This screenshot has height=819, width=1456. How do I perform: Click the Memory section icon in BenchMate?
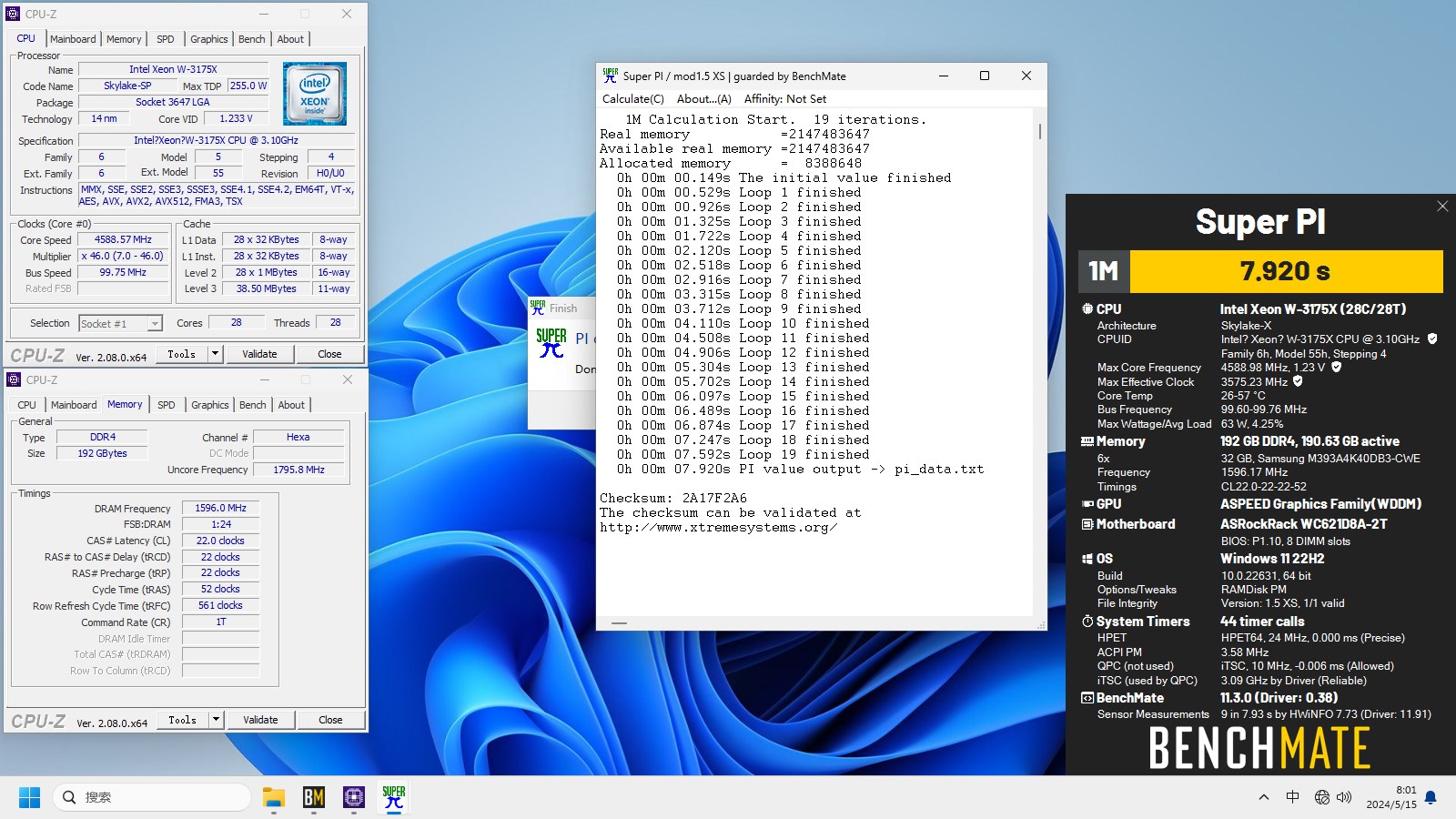point(1087,441)
